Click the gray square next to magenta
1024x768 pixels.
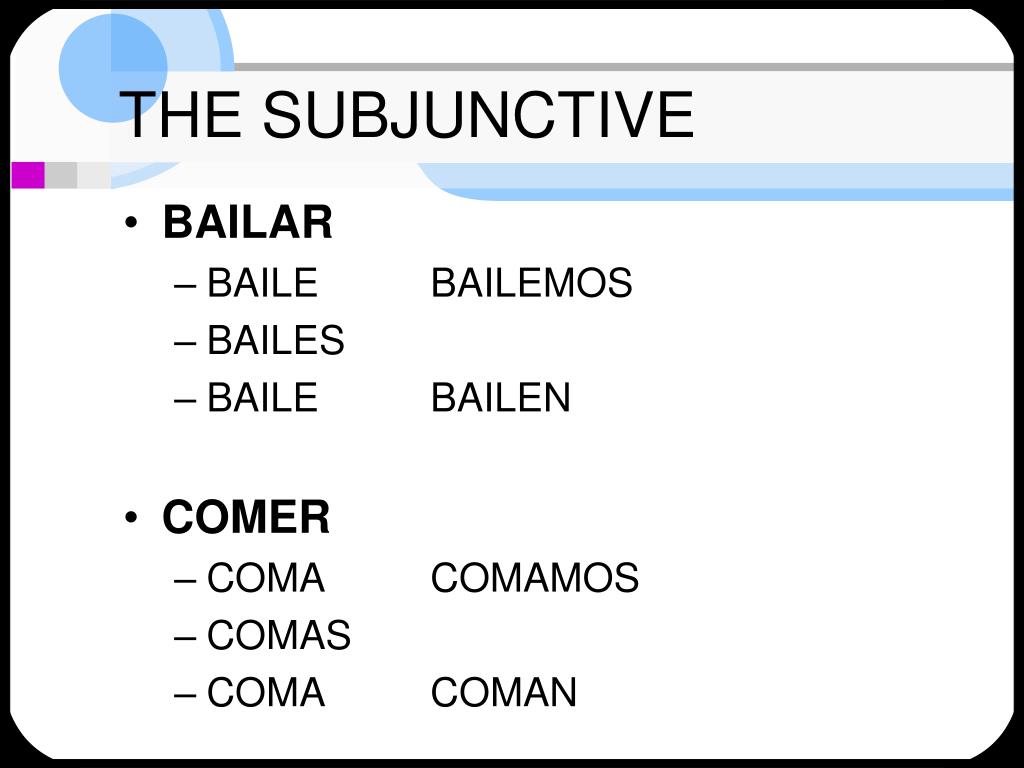[61, 175]
